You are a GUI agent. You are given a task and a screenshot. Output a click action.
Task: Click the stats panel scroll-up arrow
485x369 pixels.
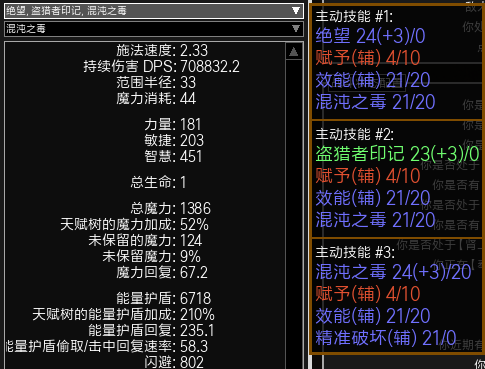pos(294,52)
